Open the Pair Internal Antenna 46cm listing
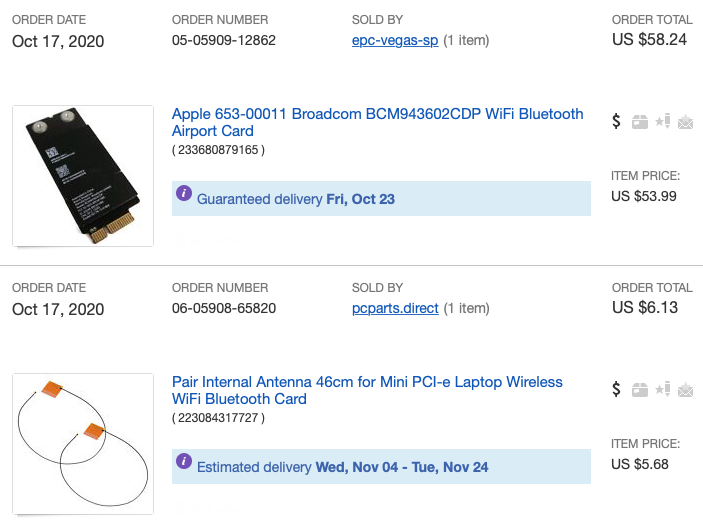The image size is (703, 525). (367, 390)
